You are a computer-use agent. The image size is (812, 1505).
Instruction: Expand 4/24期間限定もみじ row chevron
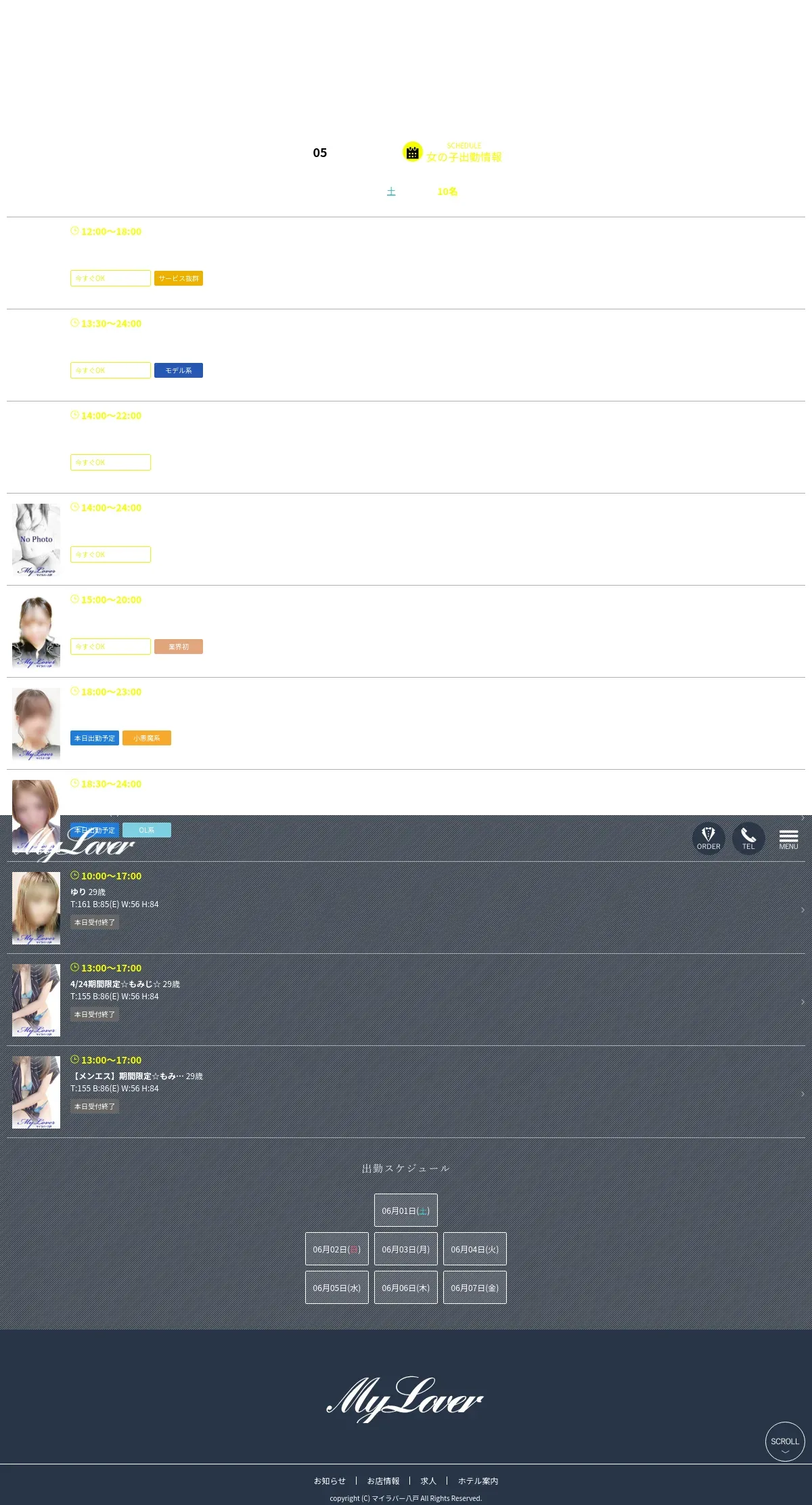(x=803, y=1002)
